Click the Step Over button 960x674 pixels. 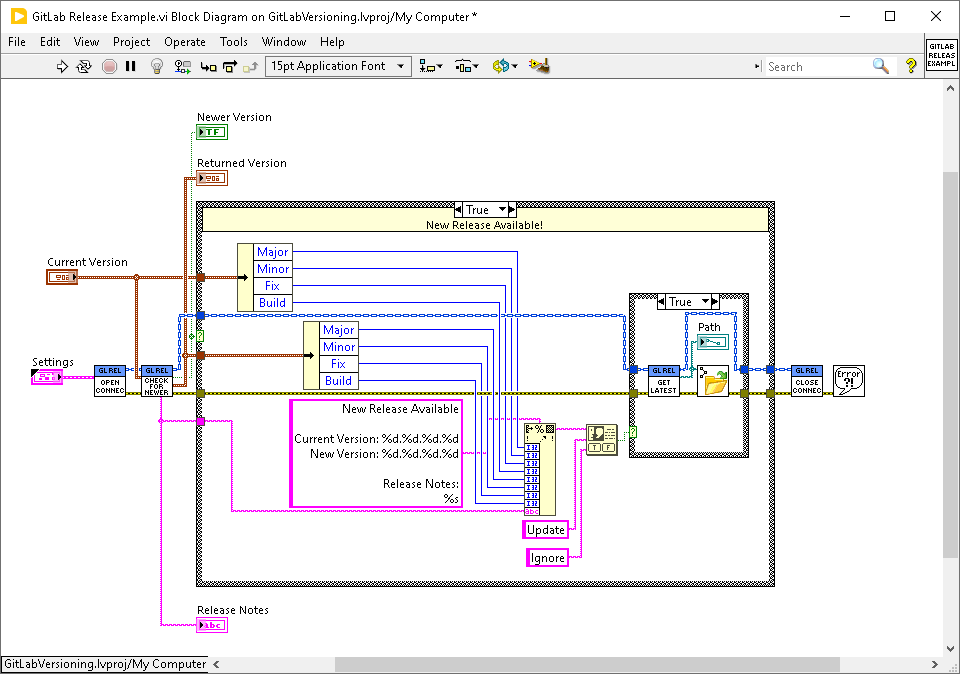coord(230,67)
